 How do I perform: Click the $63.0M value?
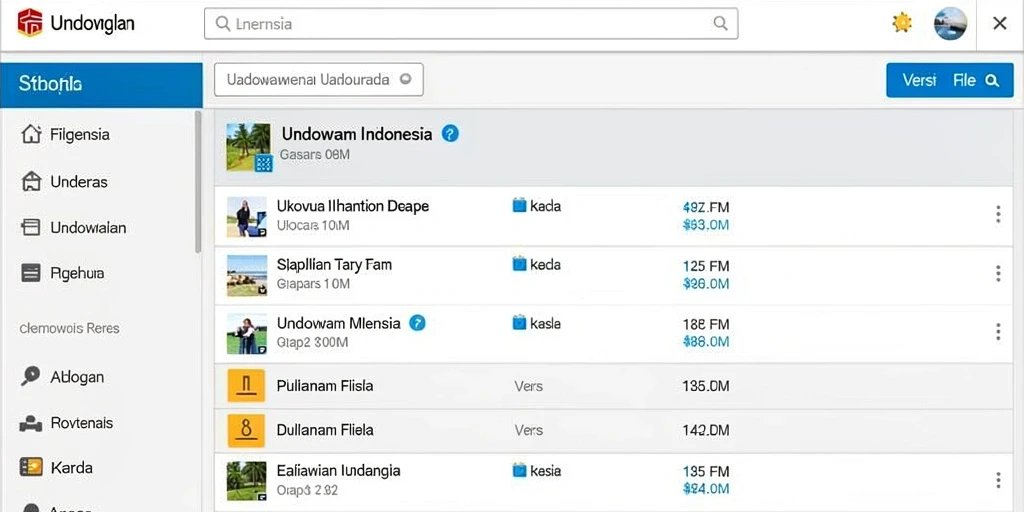coord(705,225)
